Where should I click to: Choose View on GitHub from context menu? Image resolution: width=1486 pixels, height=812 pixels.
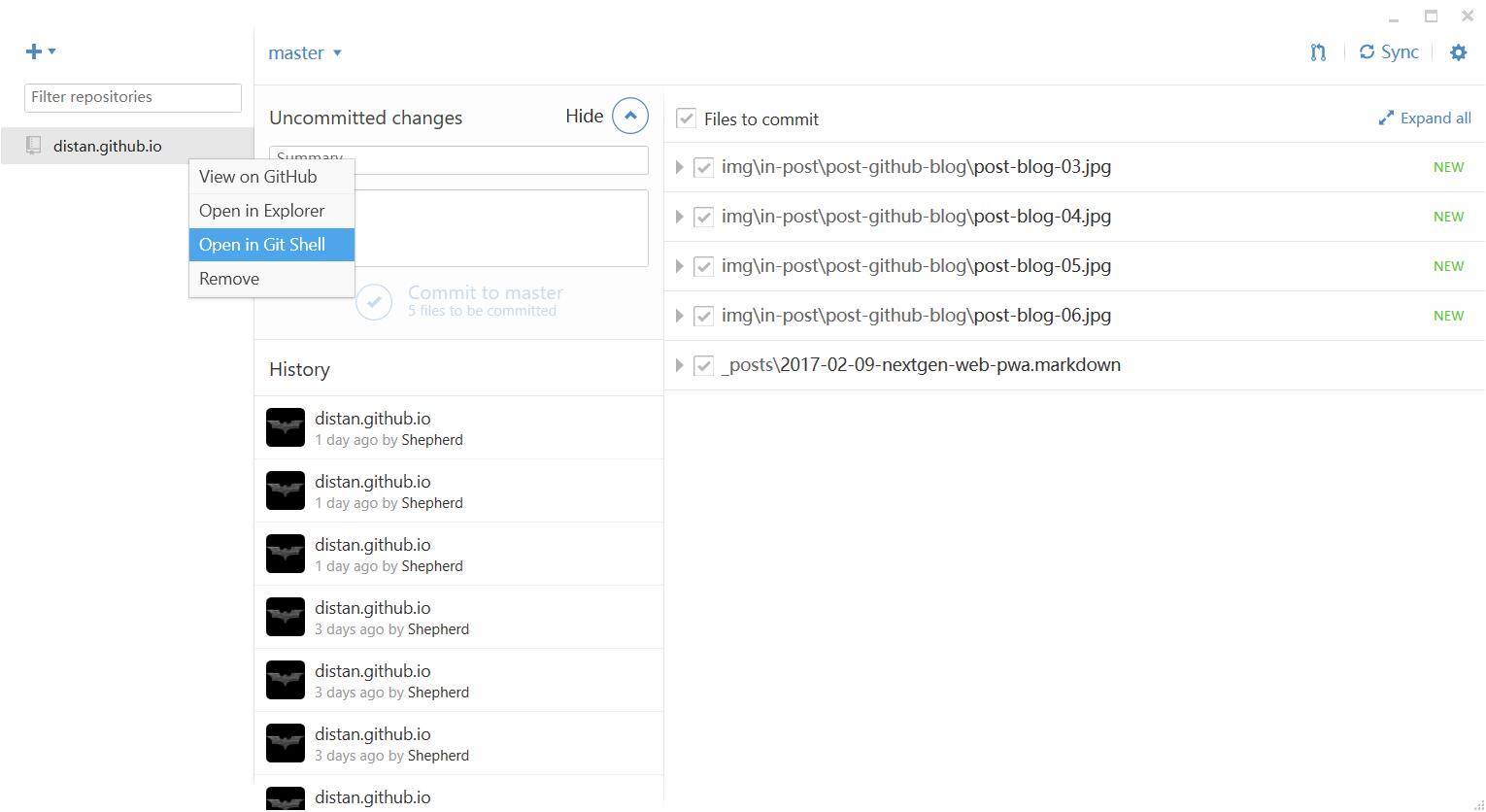pyautogui.click(x=272, y=177)
